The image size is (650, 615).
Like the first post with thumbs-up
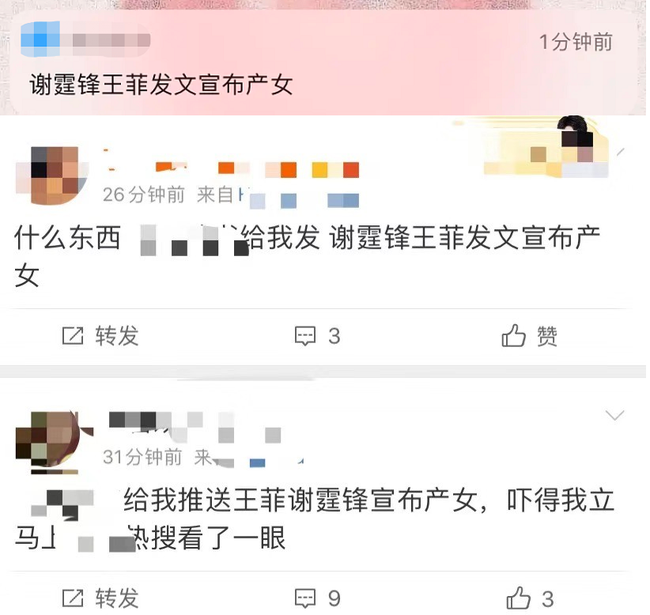point(514,335)
